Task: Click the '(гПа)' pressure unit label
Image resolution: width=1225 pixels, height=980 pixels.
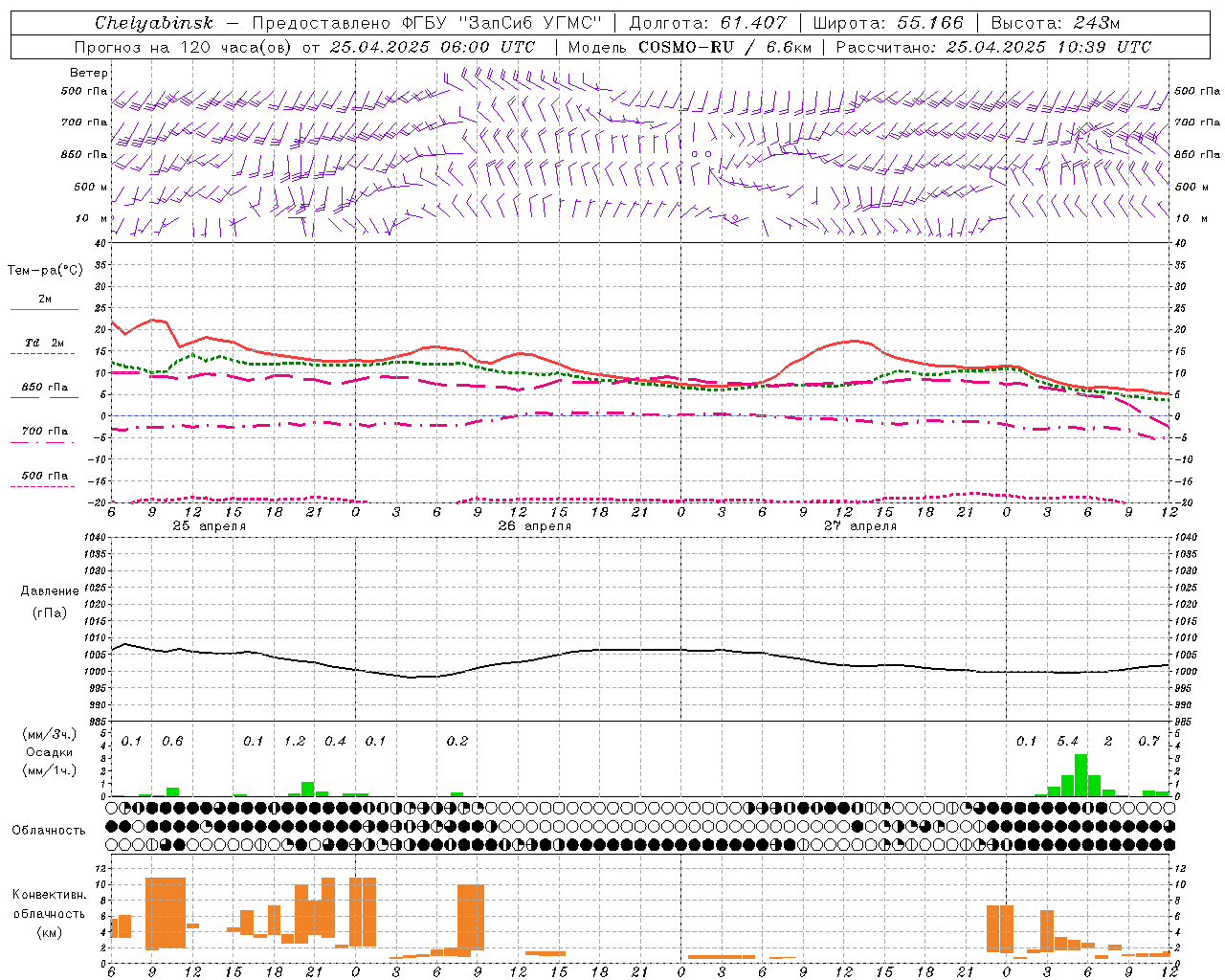Action: click(x=50, y=612)
